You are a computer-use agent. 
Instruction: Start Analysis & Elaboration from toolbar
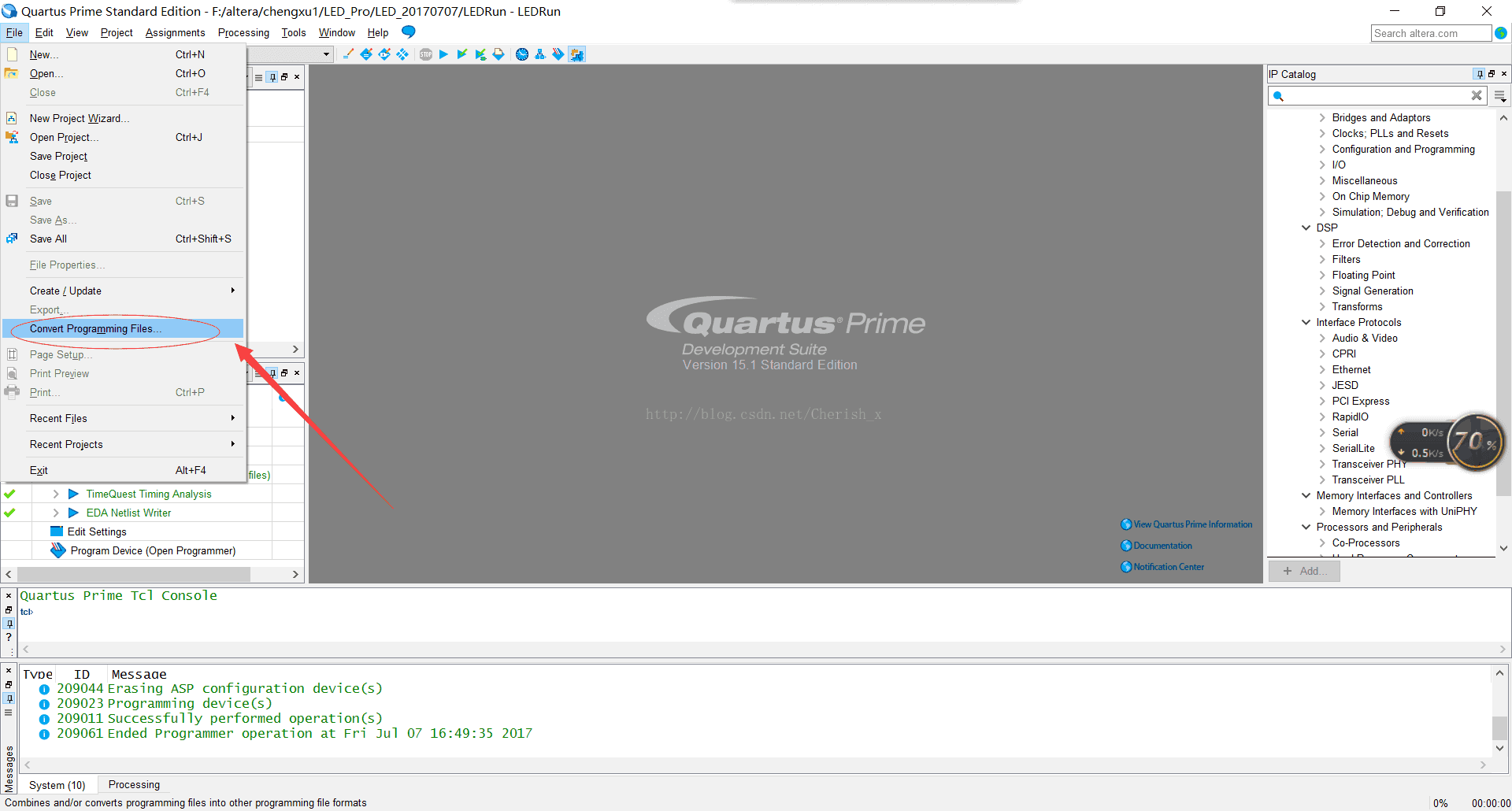point(462,54)
